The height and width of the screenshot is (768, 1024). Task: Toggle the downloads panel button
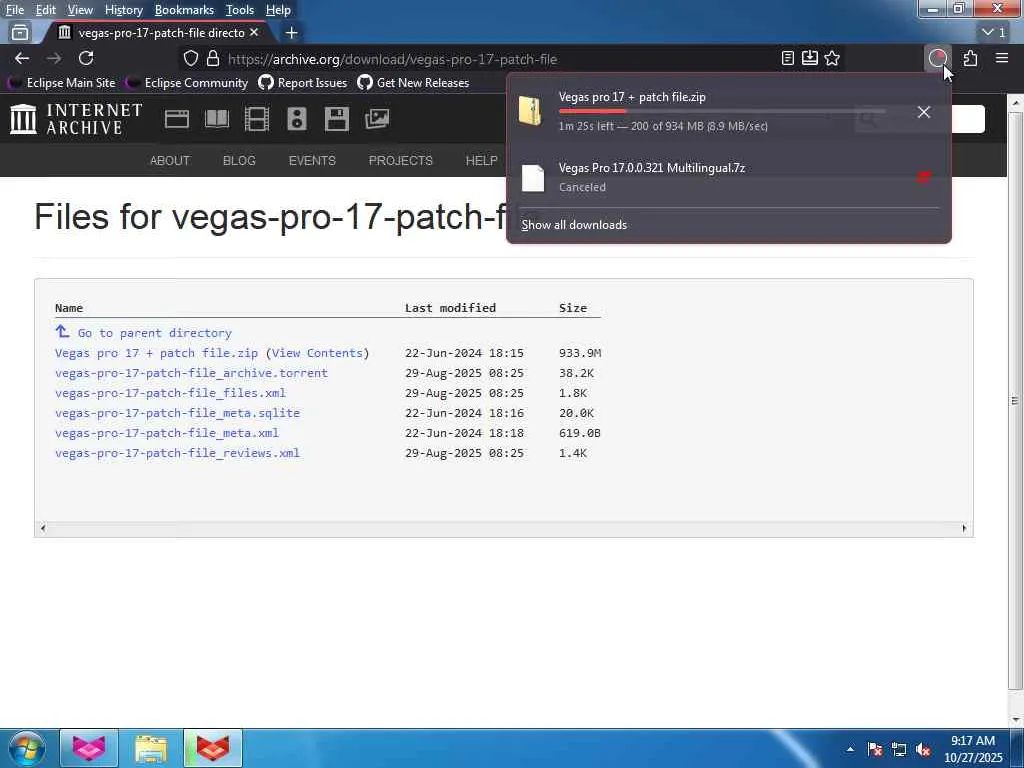tap(937, 58)
